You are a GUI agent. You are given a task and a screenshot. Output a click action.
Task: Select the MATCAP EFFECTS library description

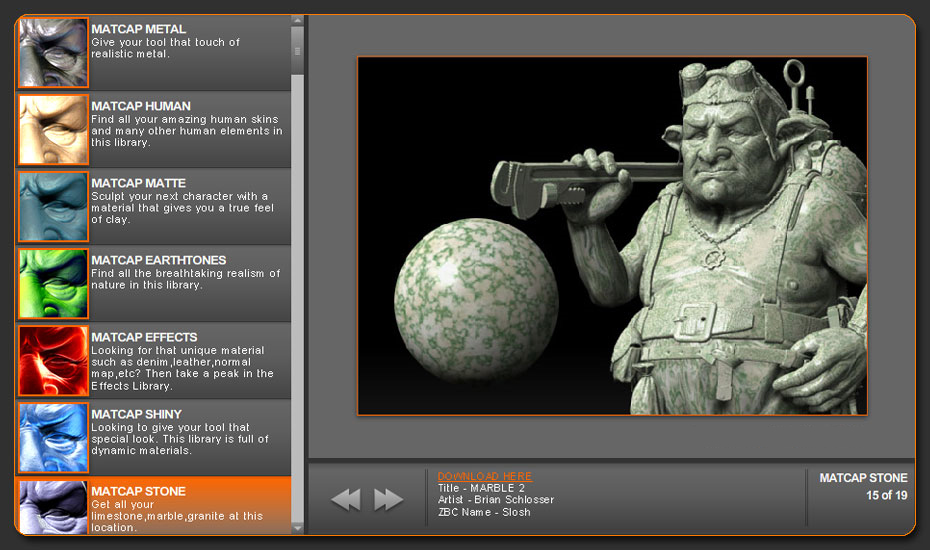coord(181,368)
